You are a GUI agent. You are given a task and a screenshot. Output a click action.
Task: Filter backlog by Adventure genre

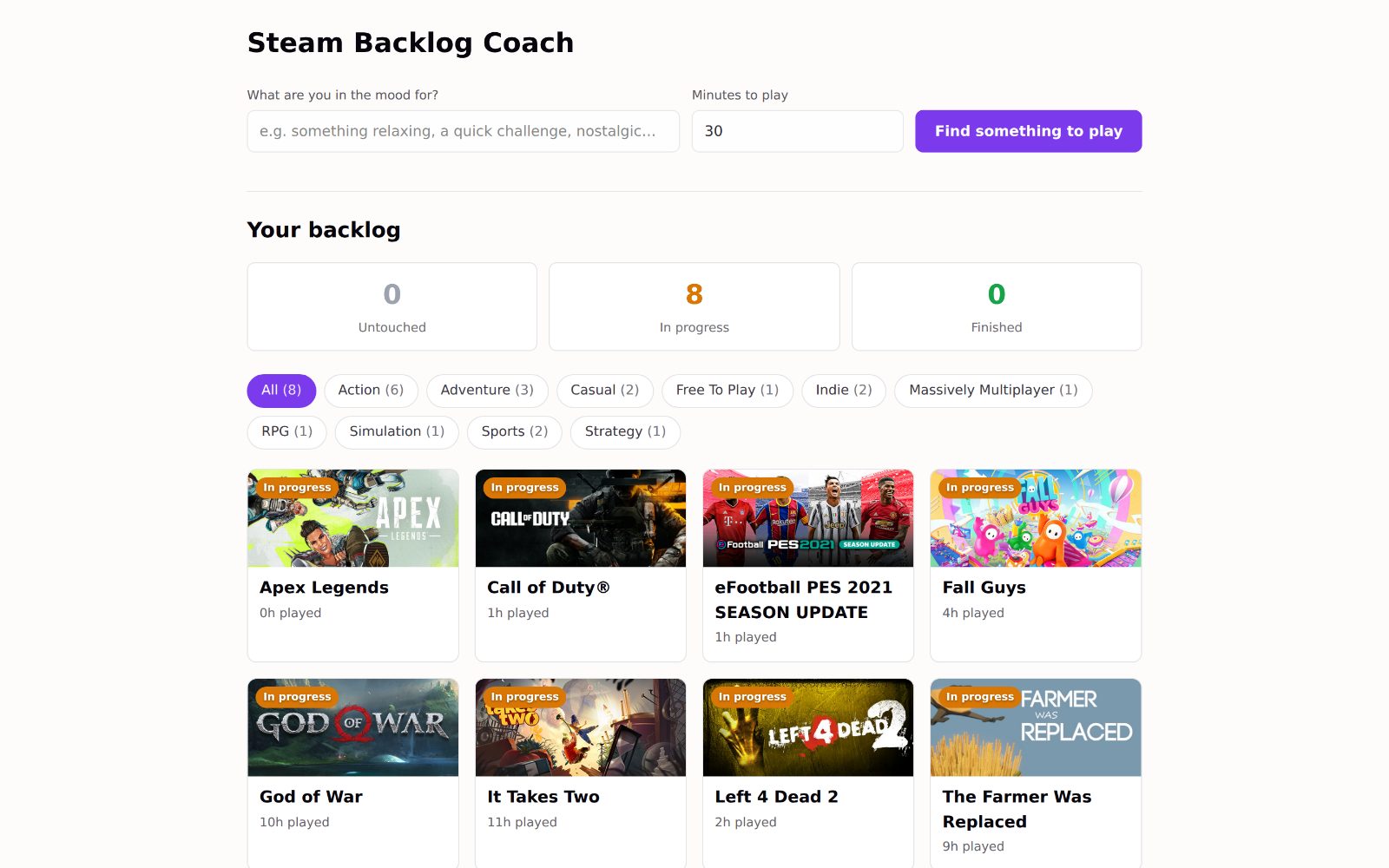point(487,391)
